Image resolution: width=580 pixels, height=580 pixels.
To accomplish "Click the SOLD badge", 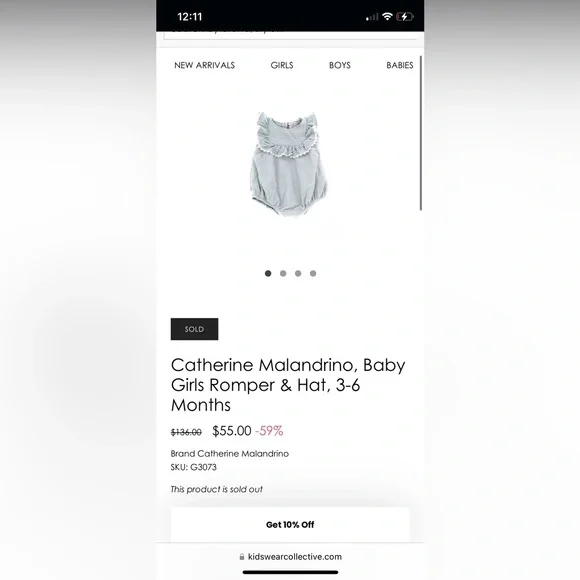I will click(194, 329).
